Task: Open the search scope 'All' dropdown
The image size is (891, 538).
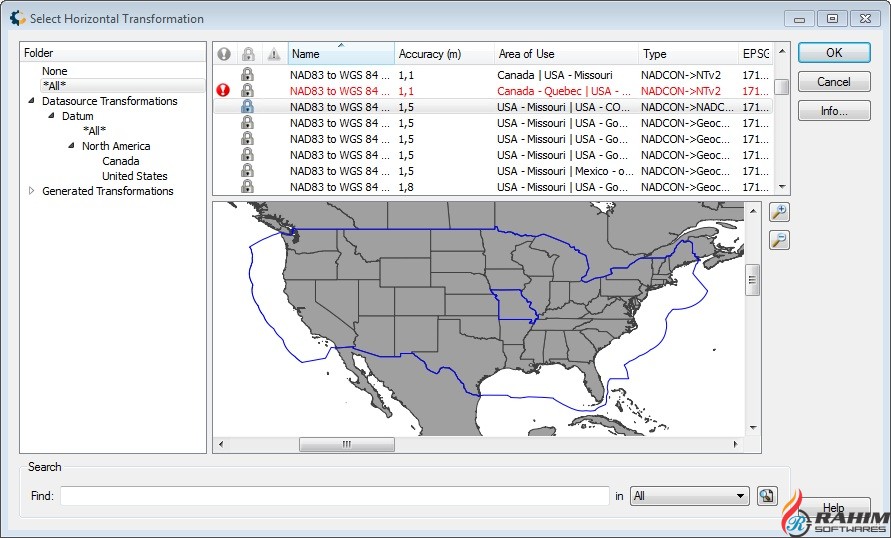Action: point(689,496)
